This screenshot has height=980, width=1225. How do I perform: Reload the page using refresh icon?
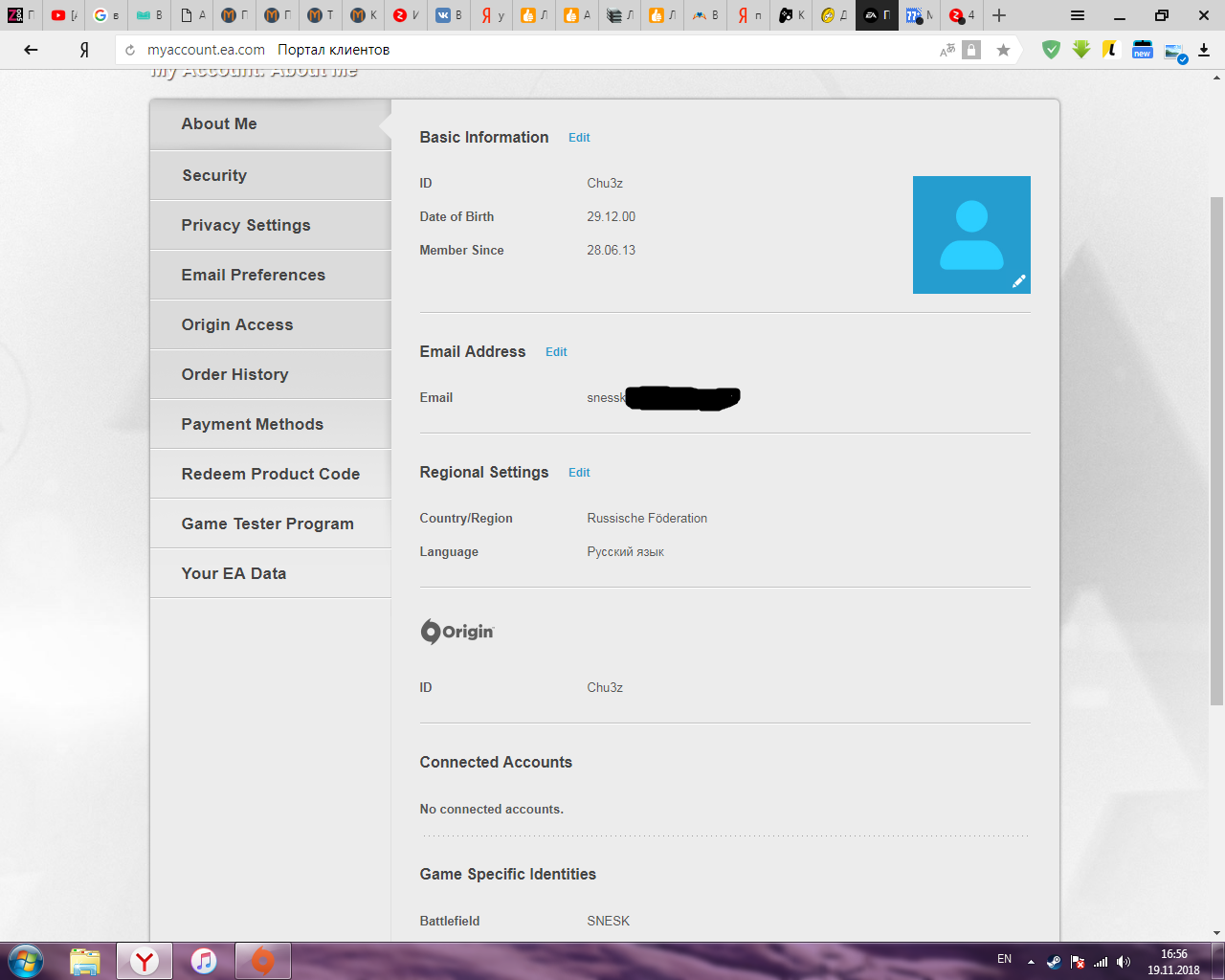(130, 50)
